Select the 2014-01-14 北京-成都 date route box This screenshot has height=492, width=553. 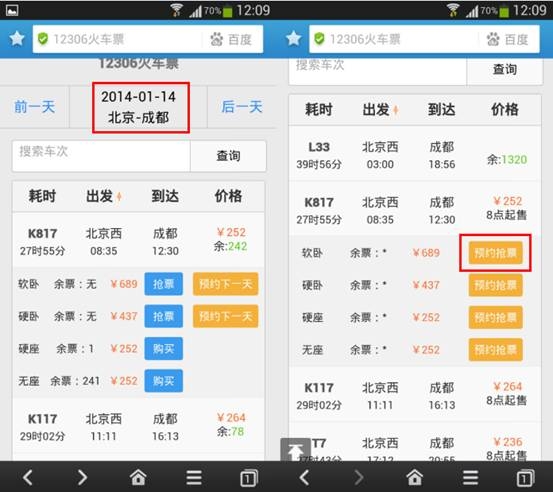[x=141, y=108]
